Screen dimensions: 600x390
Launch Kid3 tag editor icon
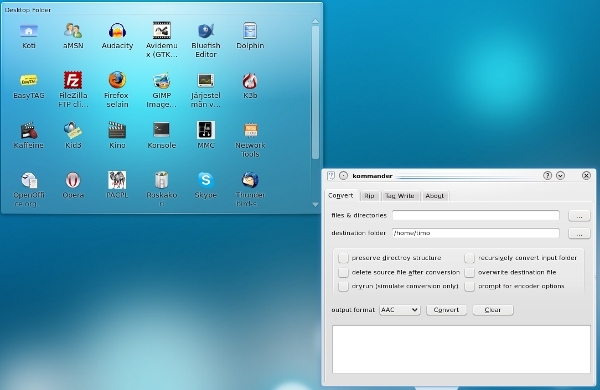tap(73, 131)
